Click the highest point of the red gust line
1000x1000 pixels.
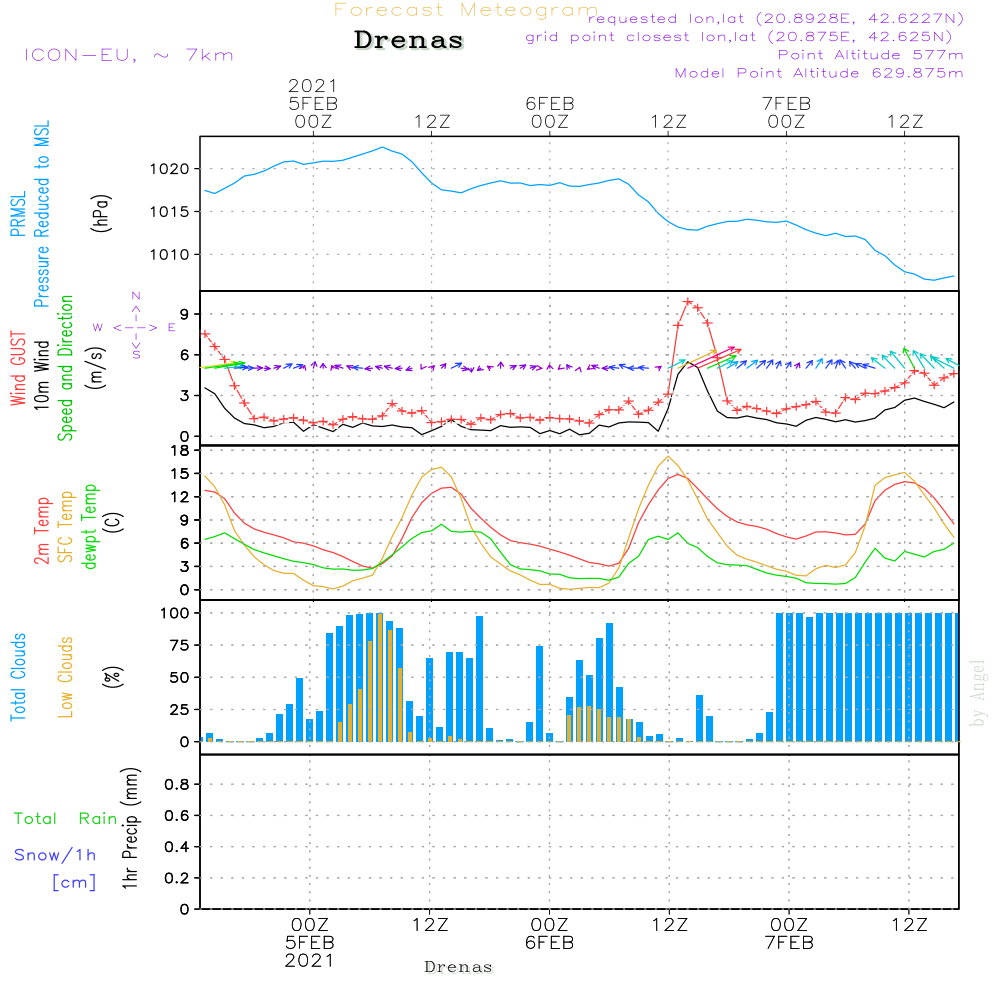pos(688,302)
